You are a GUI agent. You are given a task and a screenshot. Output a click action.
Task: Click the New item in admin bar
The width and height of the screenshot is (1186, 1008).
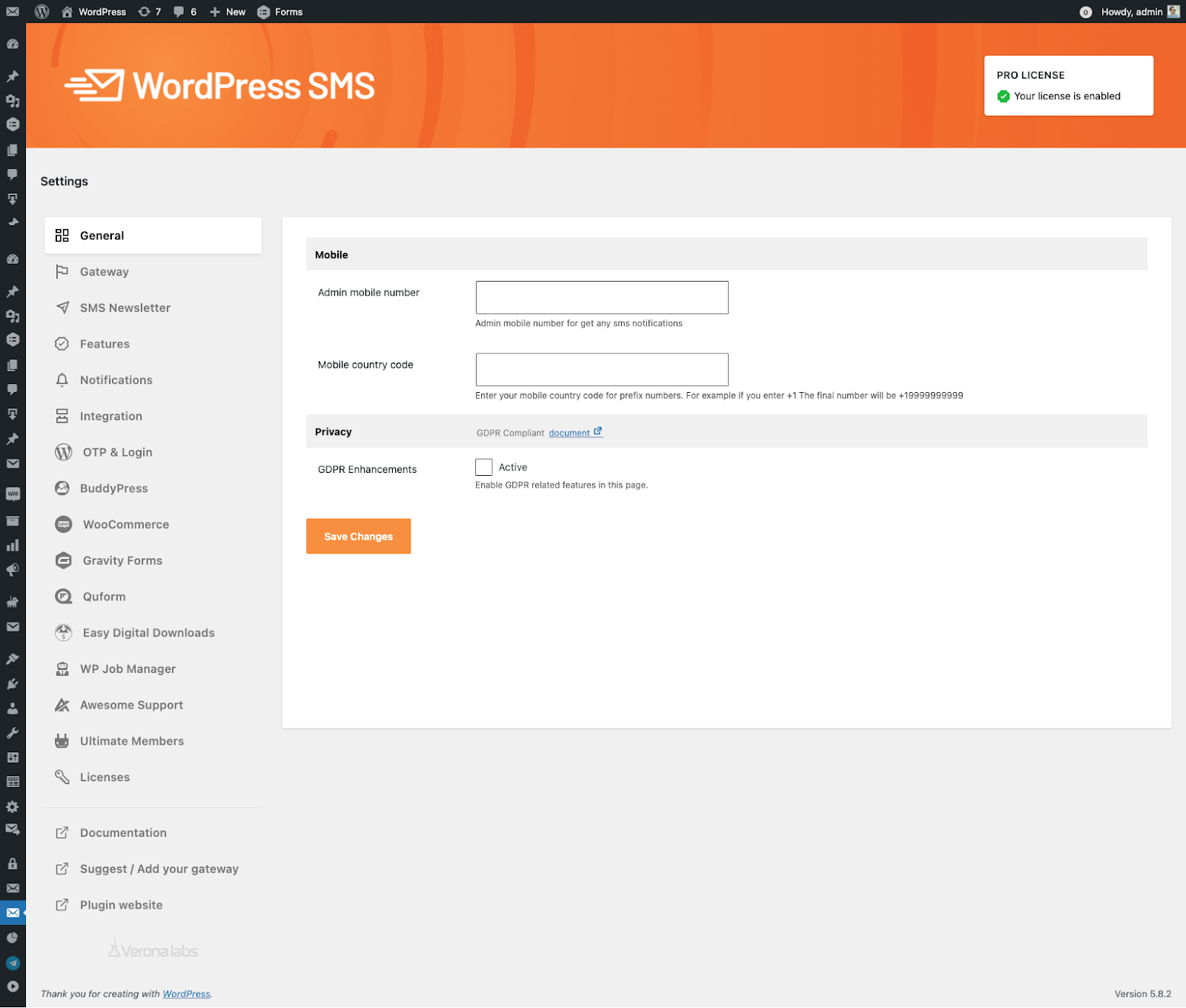228,12
